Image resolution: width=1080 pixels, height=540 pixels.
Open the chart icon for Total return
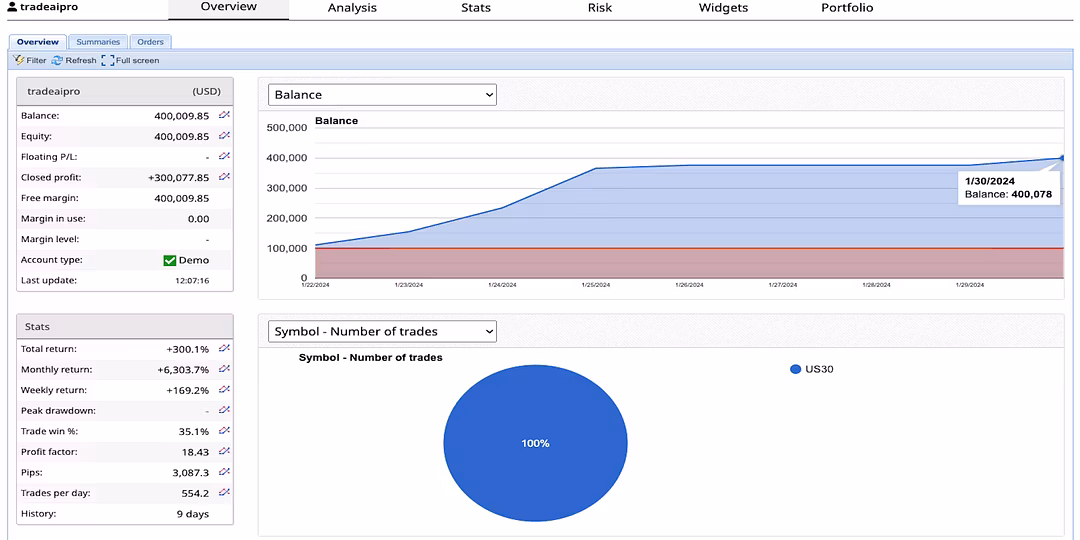tap(224, 349)
